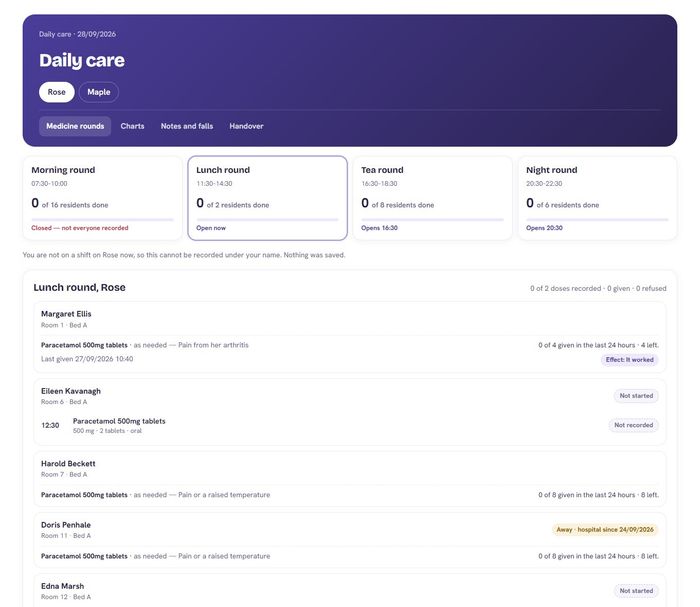Screen dimensions: 700x607
Task: Go to the Handover tab
Action: [x=246, y=126]
